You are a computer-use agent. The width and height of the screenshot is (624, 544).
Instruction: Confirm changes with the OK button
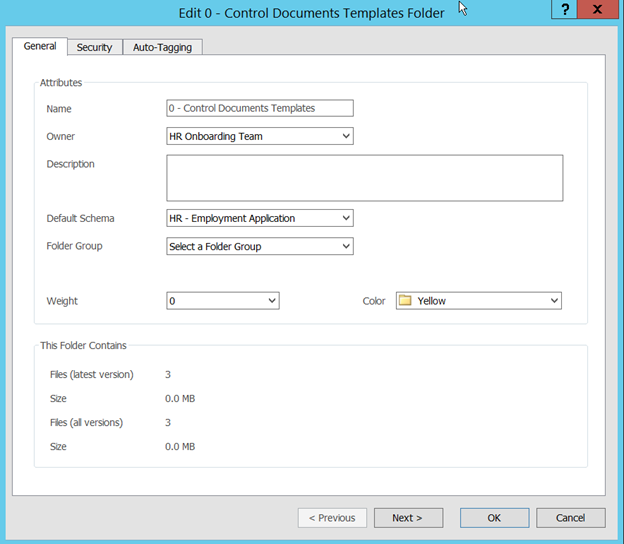click(x=494, y=518)
